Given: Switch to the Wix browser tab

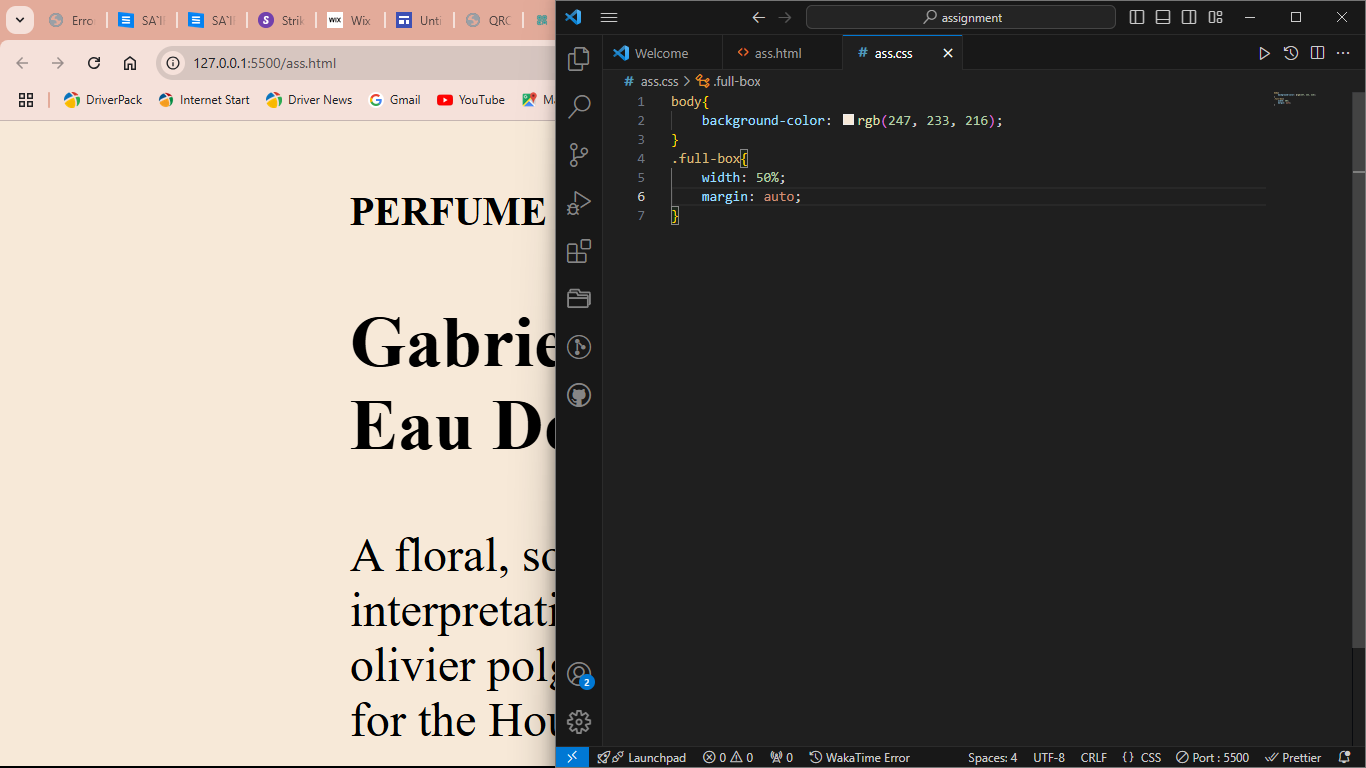Looking at the screenshot, I should (x=349, y=20).
